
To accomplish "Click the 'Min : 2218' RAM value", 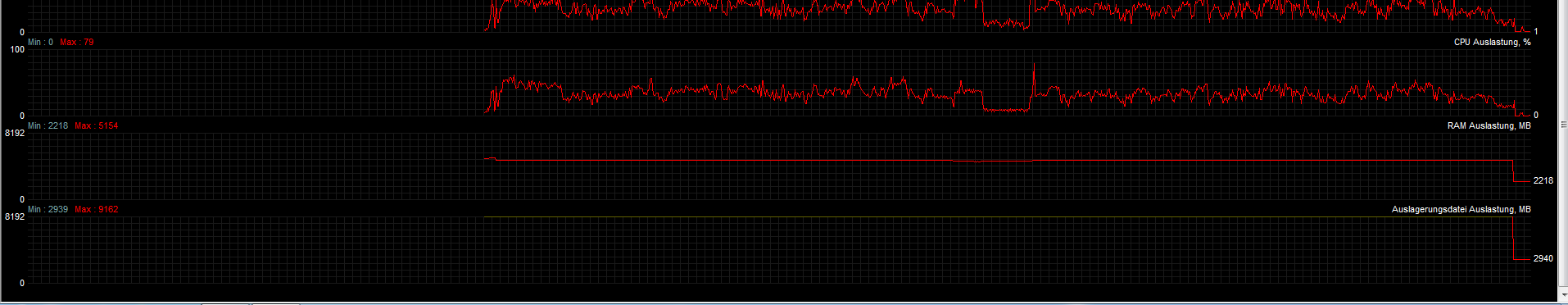I will pos(48,125).
